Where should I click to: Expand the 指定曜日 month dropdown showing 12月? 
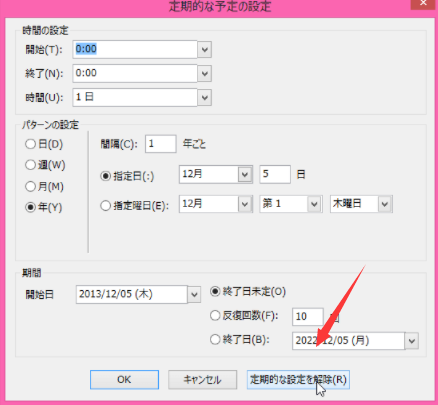(245, 204)
